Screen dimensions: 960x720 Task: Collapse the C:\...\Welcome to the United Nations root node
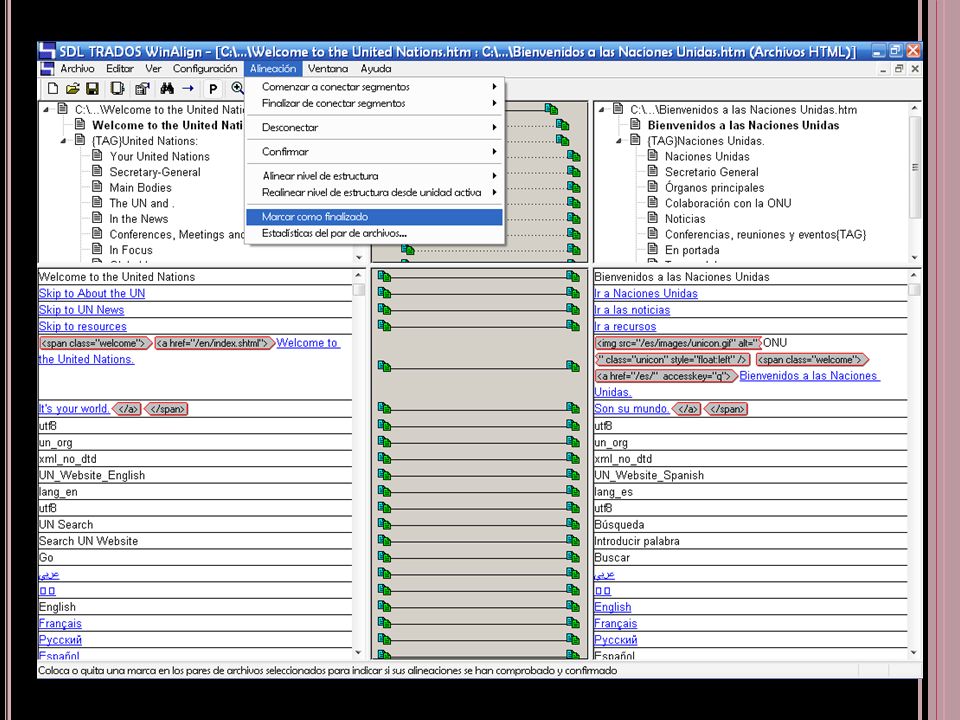coord(46,110)
